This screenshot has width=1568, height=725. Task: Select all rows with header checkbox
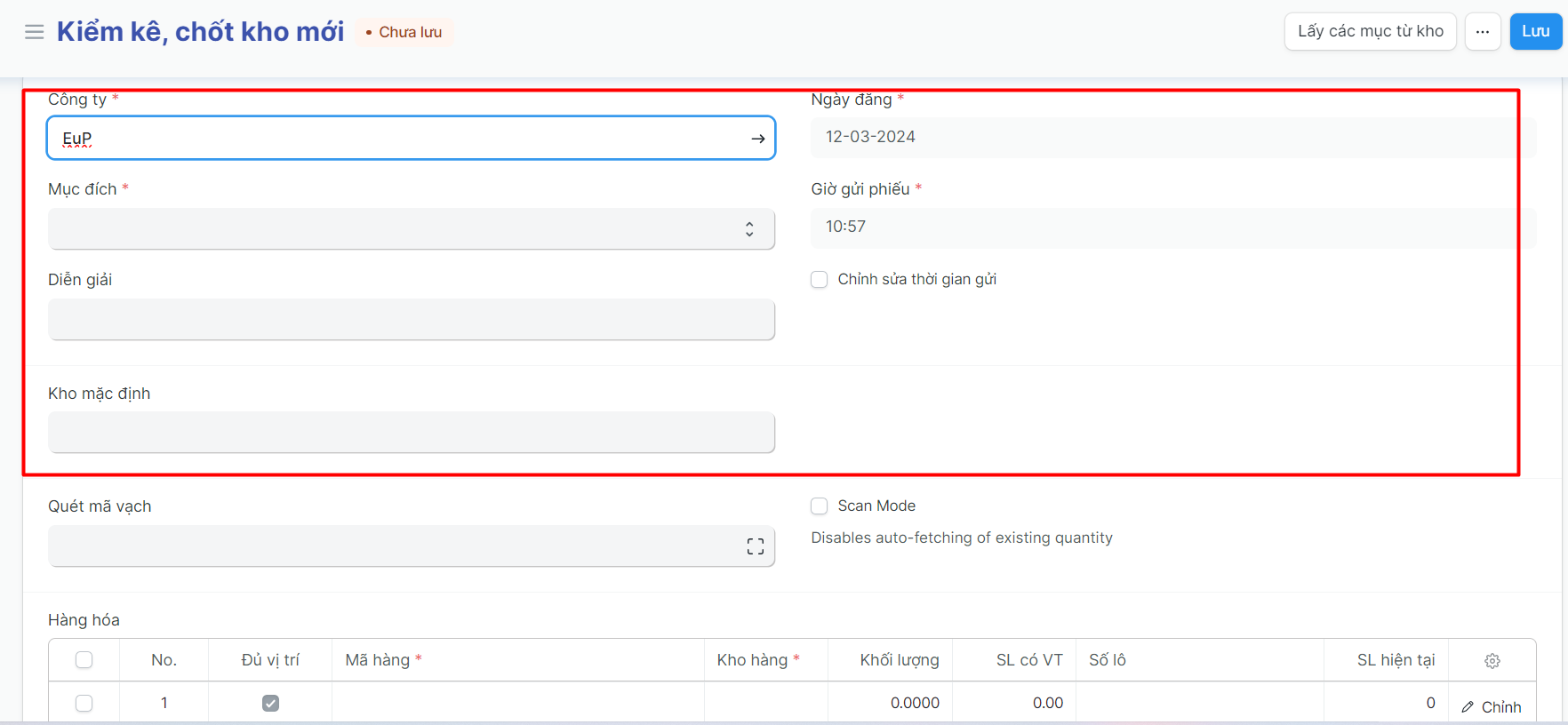tap(84, 660)
